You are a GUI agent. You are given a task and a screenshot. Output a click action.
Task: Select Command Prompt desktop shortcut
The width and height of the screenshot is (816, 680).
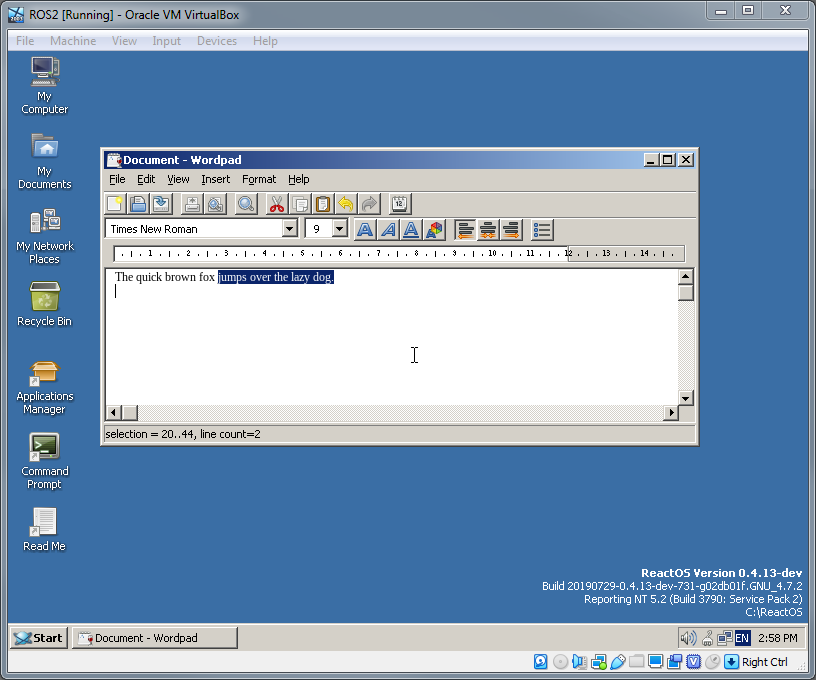point(45,462)
